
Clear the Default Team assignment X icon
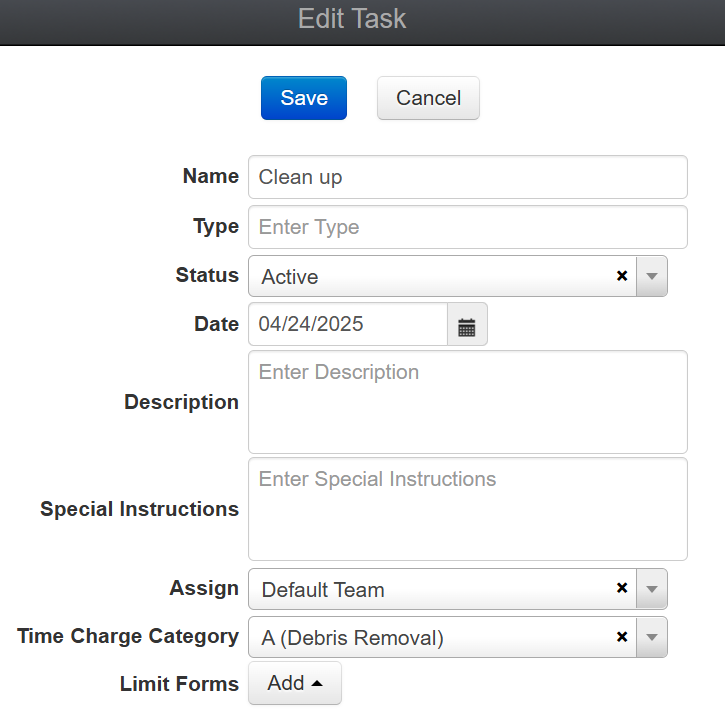622,588
